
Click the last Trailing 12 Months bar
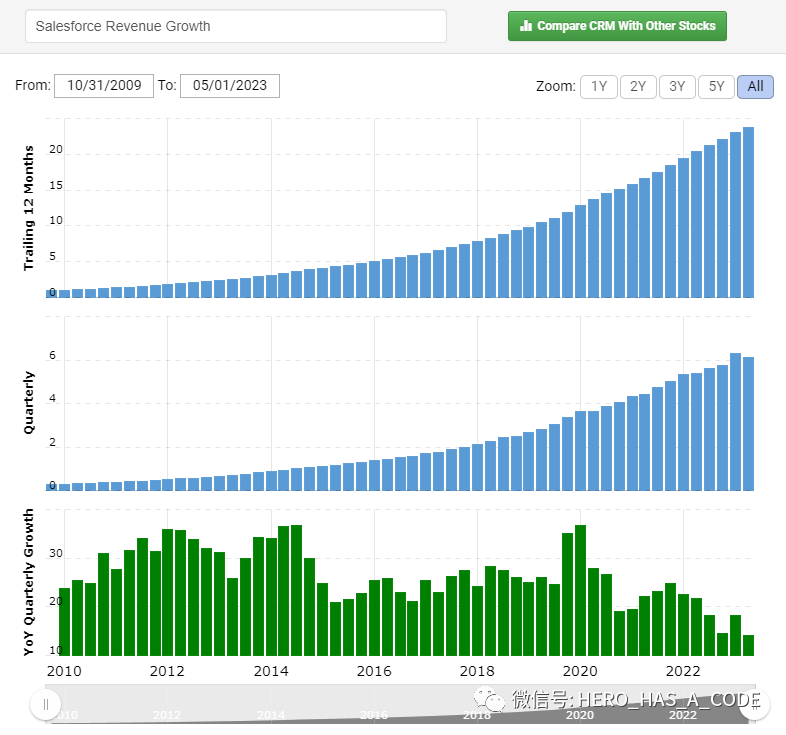click(x=748, y=213)
